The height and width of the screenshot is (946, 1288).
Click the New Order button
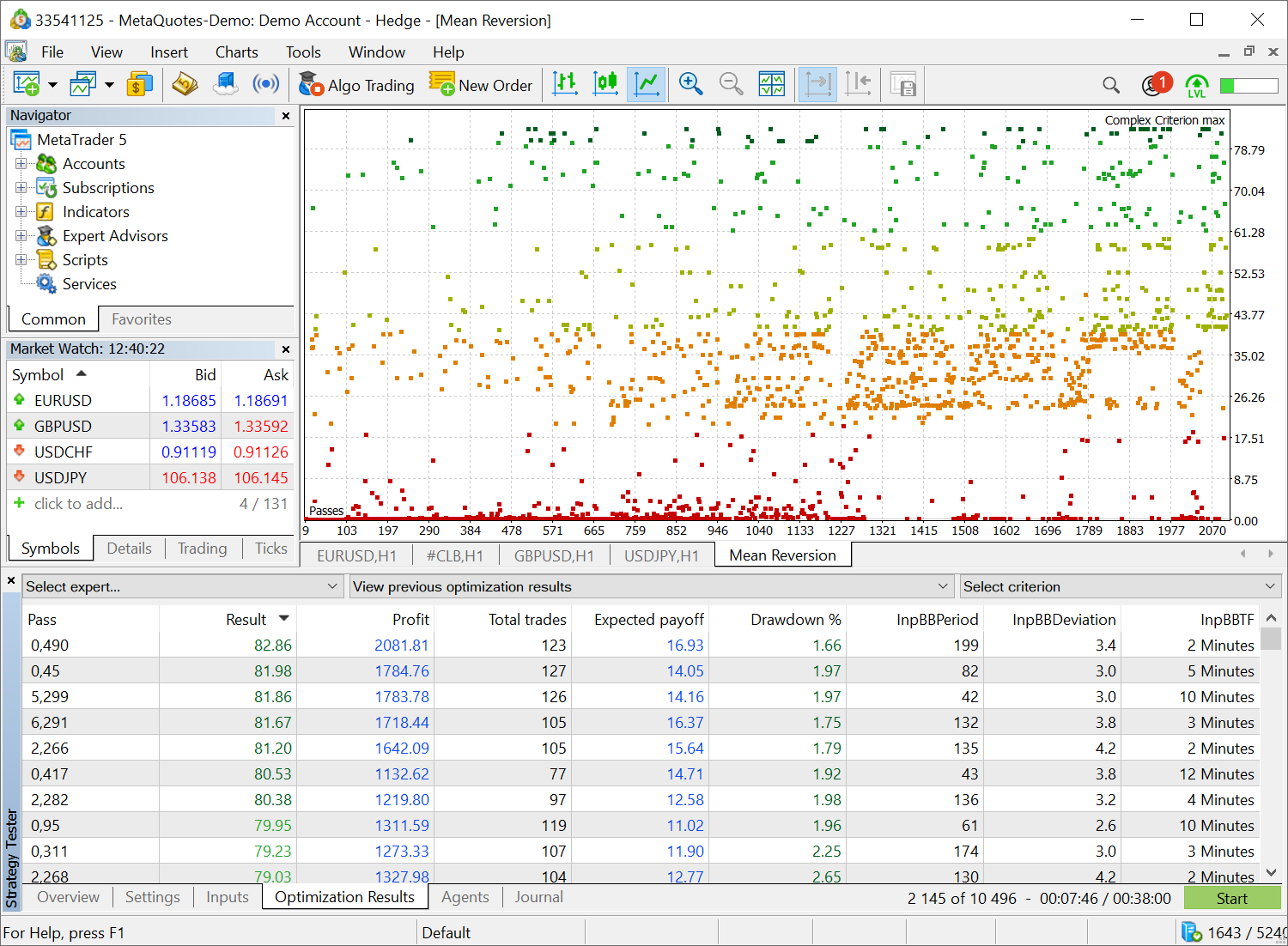pos(481,85)
